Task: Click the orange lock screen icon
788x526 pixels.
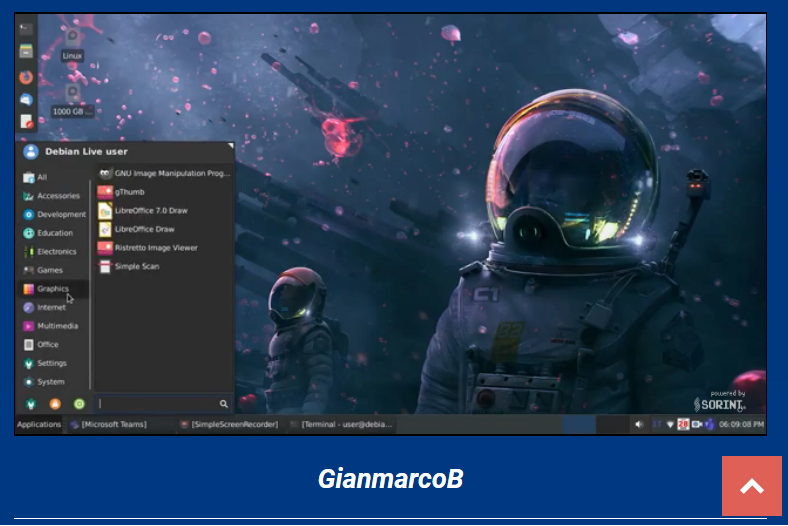Action: 55,404
